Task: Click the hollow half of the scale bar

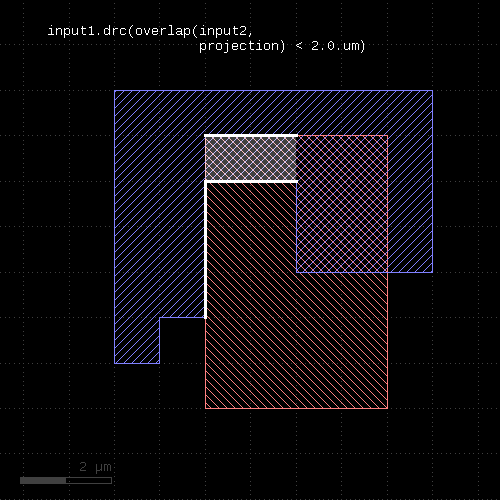Action: tap(89, 480)
